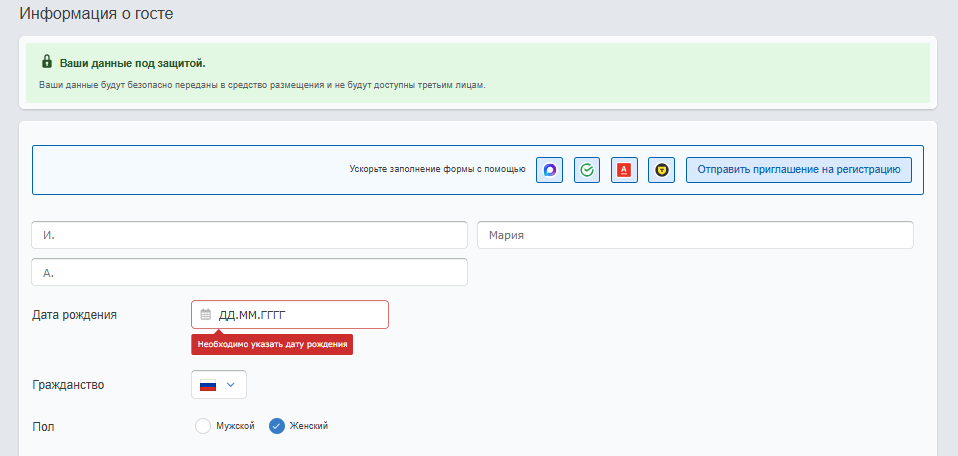Click the ДД.ММ.ГГГГ birth date input
This screenshot has height=456, width=958.
(290, 315)
